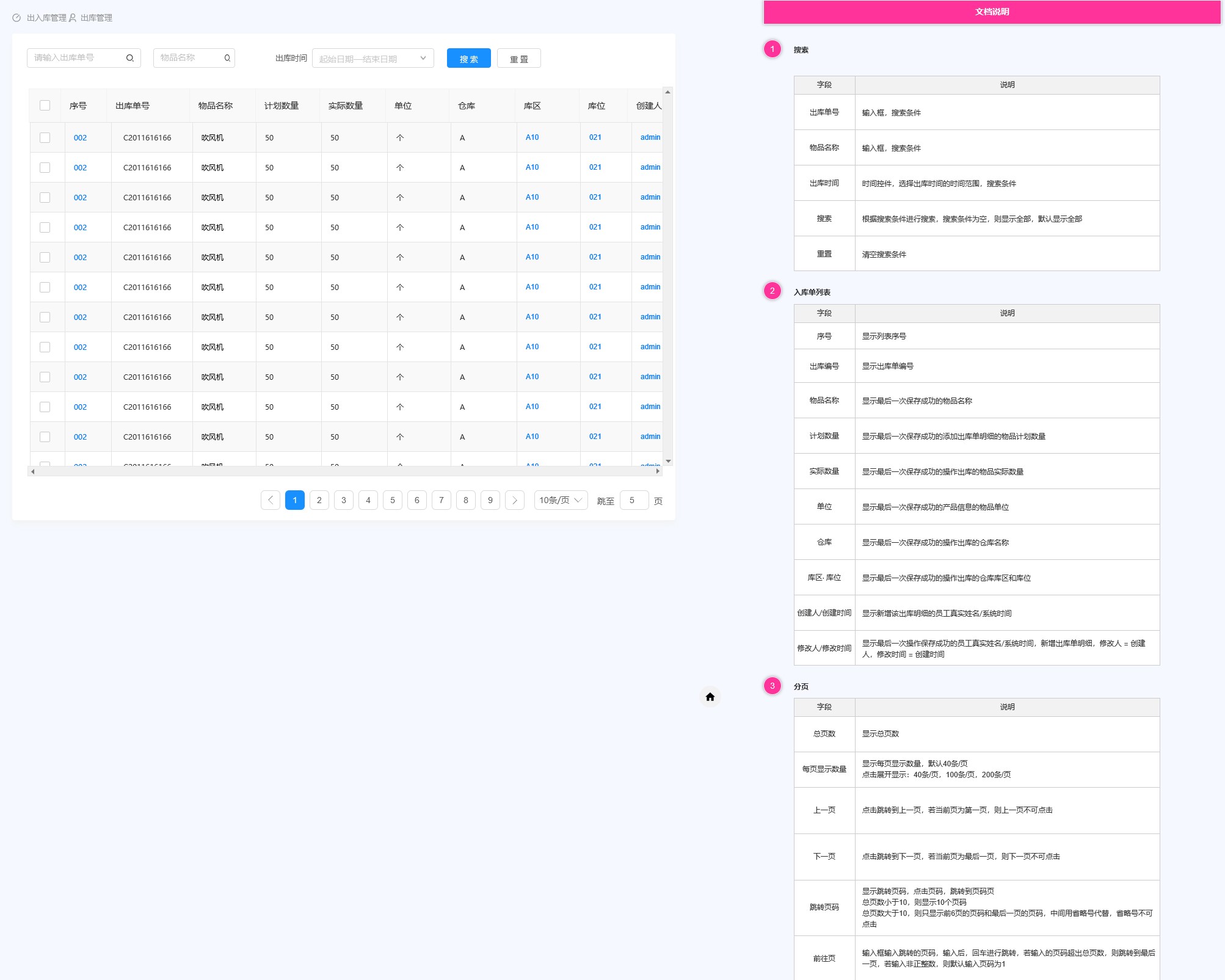Go to page 3
1225x980 pixels.
pos(344,500)
